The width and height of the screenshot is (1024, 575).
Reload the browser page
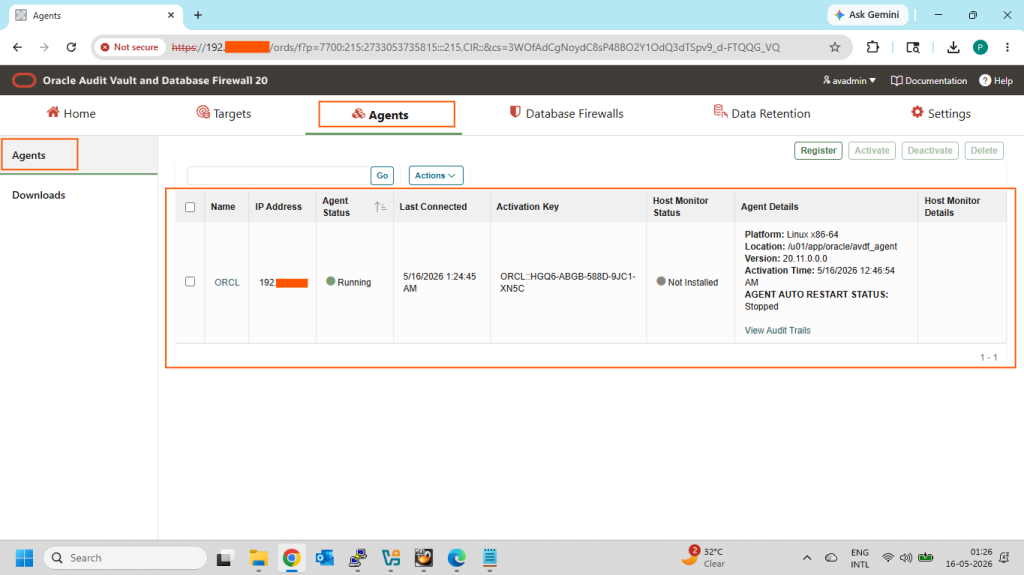click(x=71, y=47)
